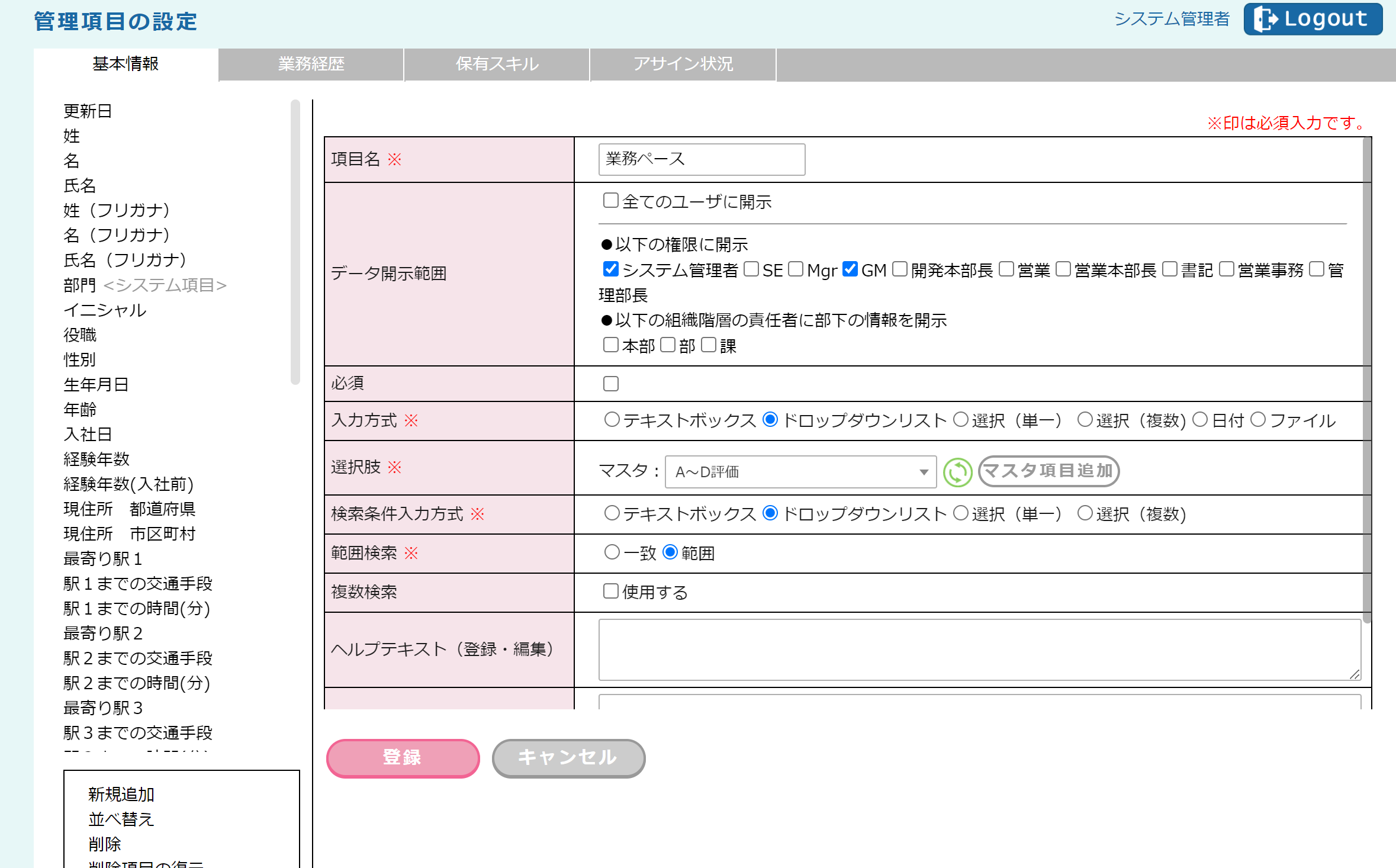Select 一致 for 範囲検索
Screen dimensions: 1396x868
[612, 552]
